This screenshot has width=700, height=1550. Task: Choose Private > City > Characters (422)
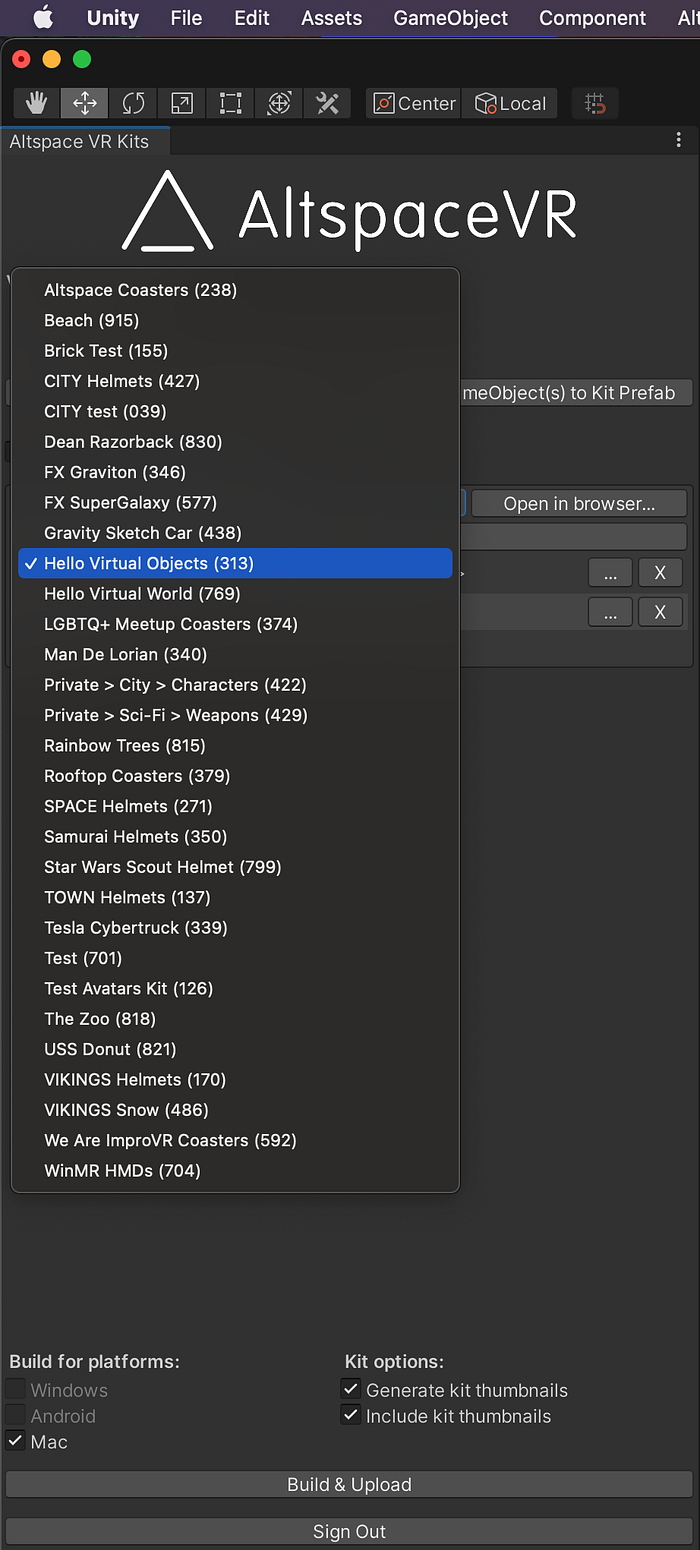point(235,685)
